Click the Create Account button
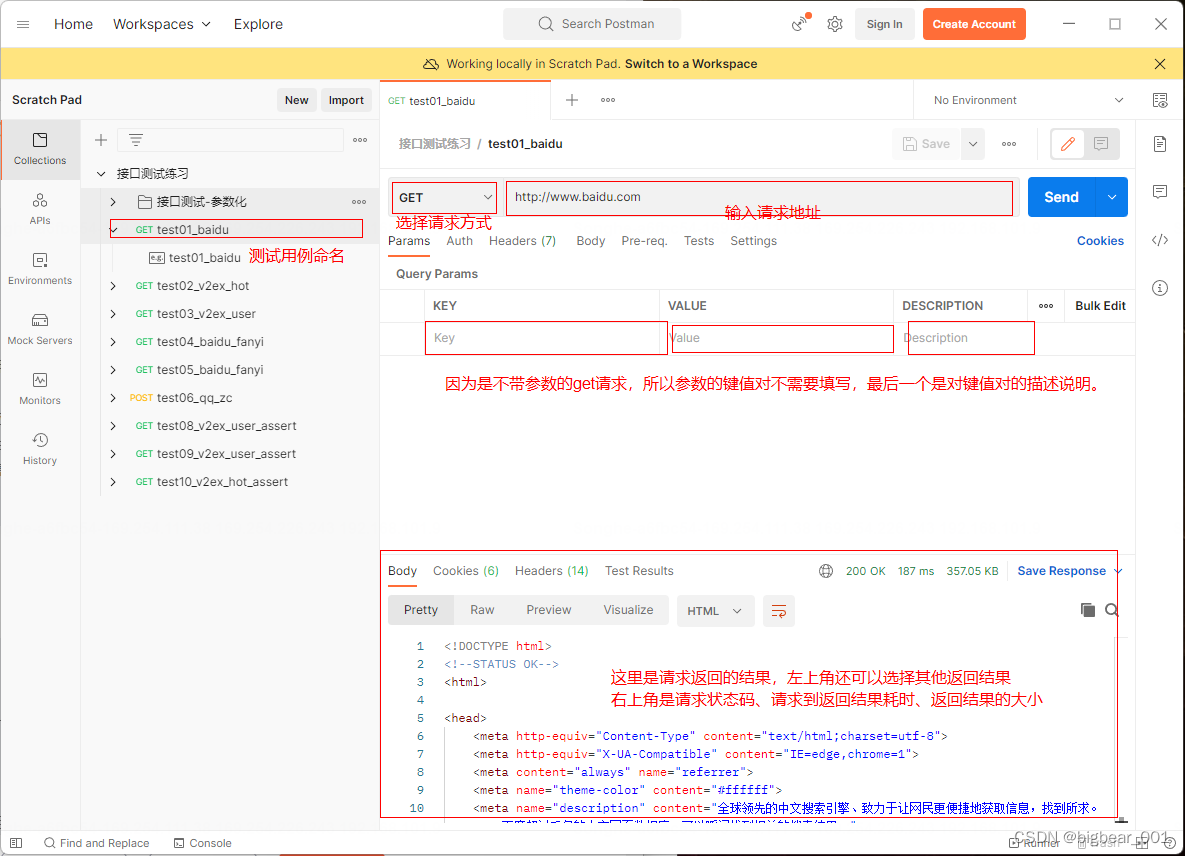This screenshot has height=856, width=1185. 974,24
